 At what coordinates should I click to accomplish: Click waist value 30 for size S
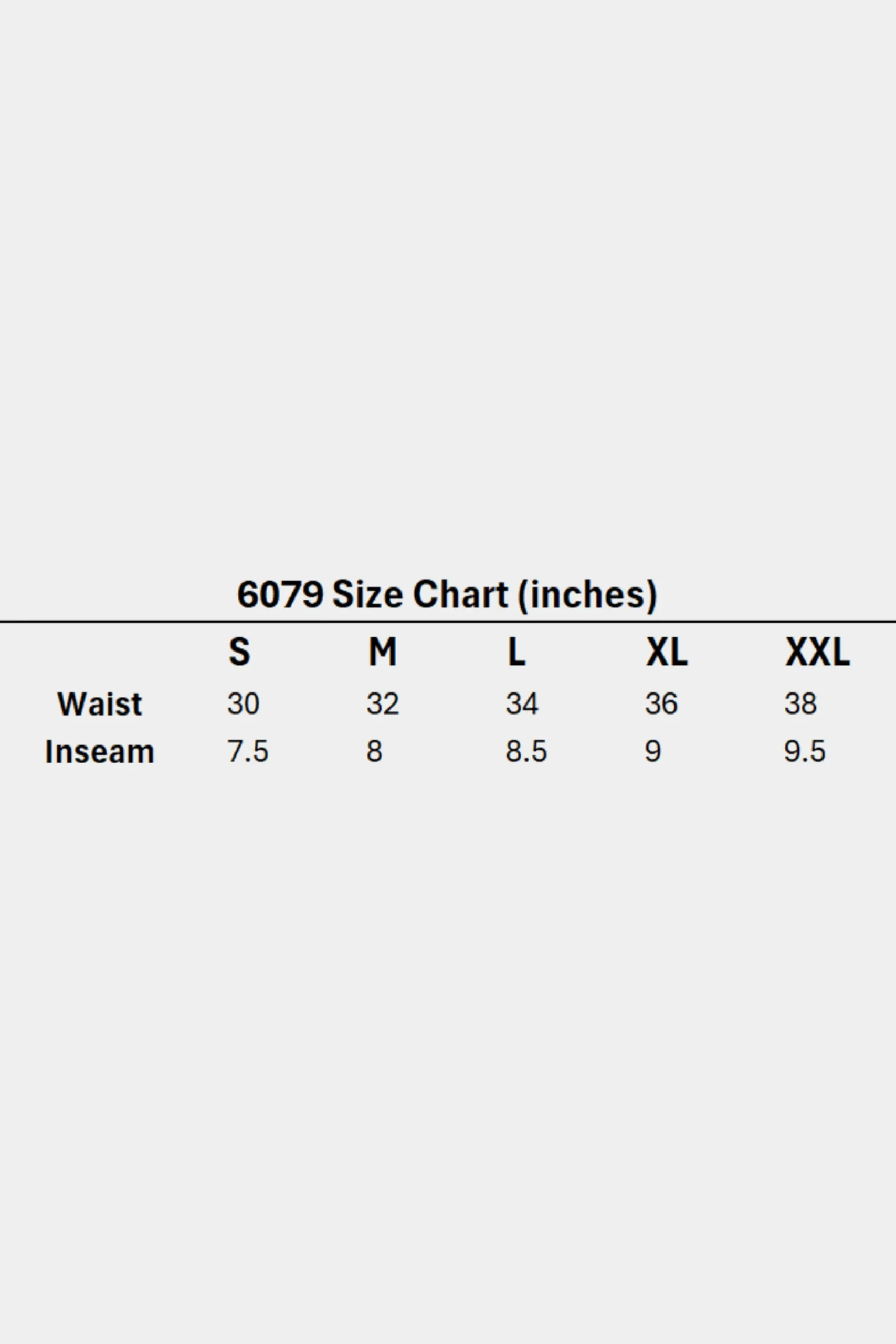click(244, 703)
